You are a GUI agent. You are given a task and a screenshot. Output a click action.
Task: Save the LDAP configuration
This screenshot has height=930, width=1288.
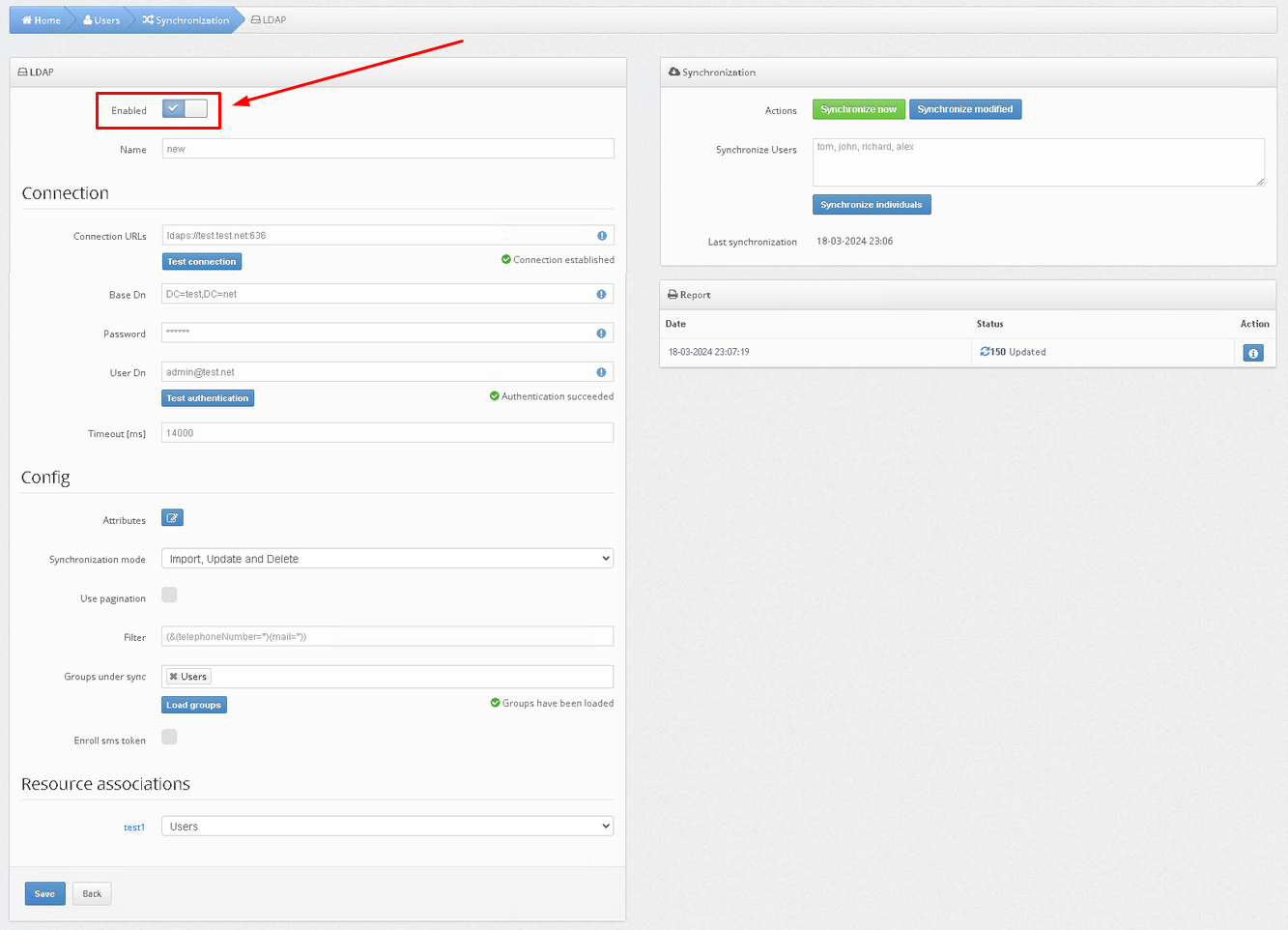[x=45, y=893]
